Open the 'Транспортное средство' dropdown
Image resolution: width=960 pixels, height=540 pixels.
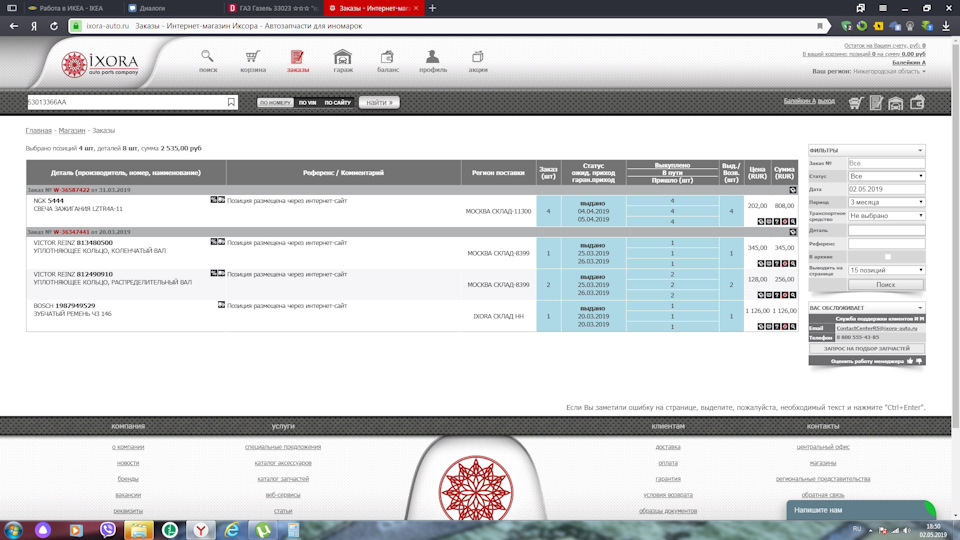(886, 216)
